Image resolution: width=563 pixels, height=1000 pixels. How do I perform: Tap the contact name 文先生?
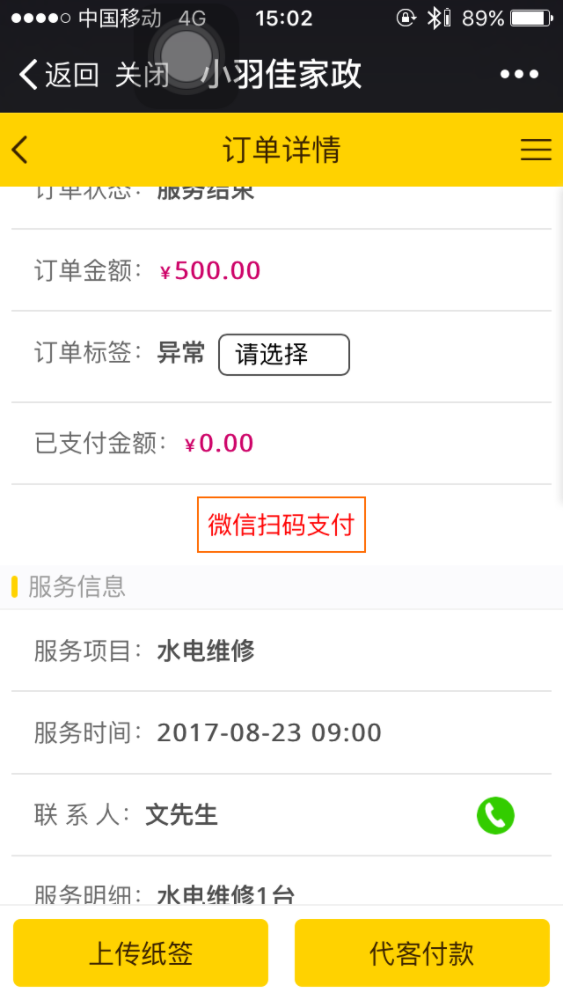pyautogui.click(x=182, y=815)
